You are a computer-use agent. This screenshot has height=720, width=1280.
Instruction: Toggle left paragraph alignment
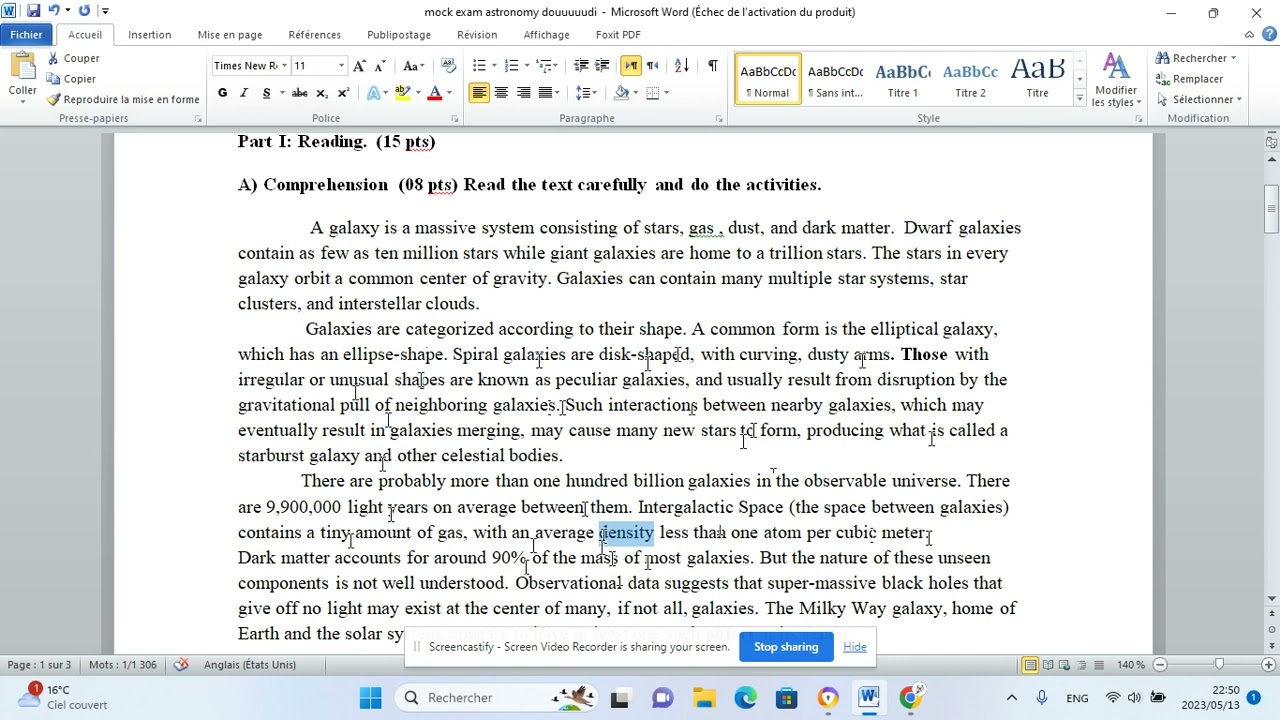480,93
